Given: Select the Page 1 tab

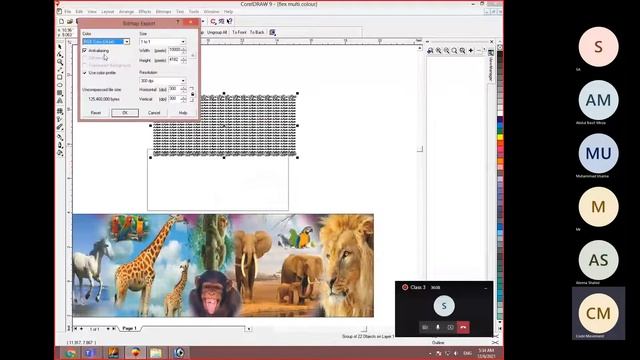Looking at the screenshot, I should coord(129,328).
